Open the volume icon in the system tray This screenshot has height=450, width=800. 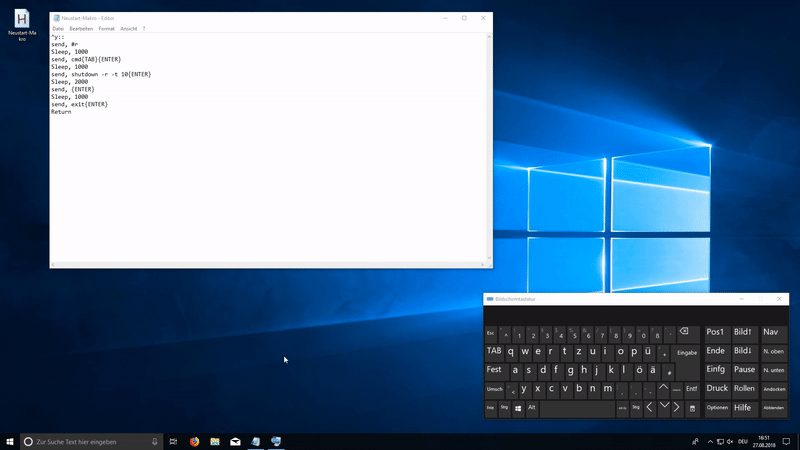click(x=730, y=442)
